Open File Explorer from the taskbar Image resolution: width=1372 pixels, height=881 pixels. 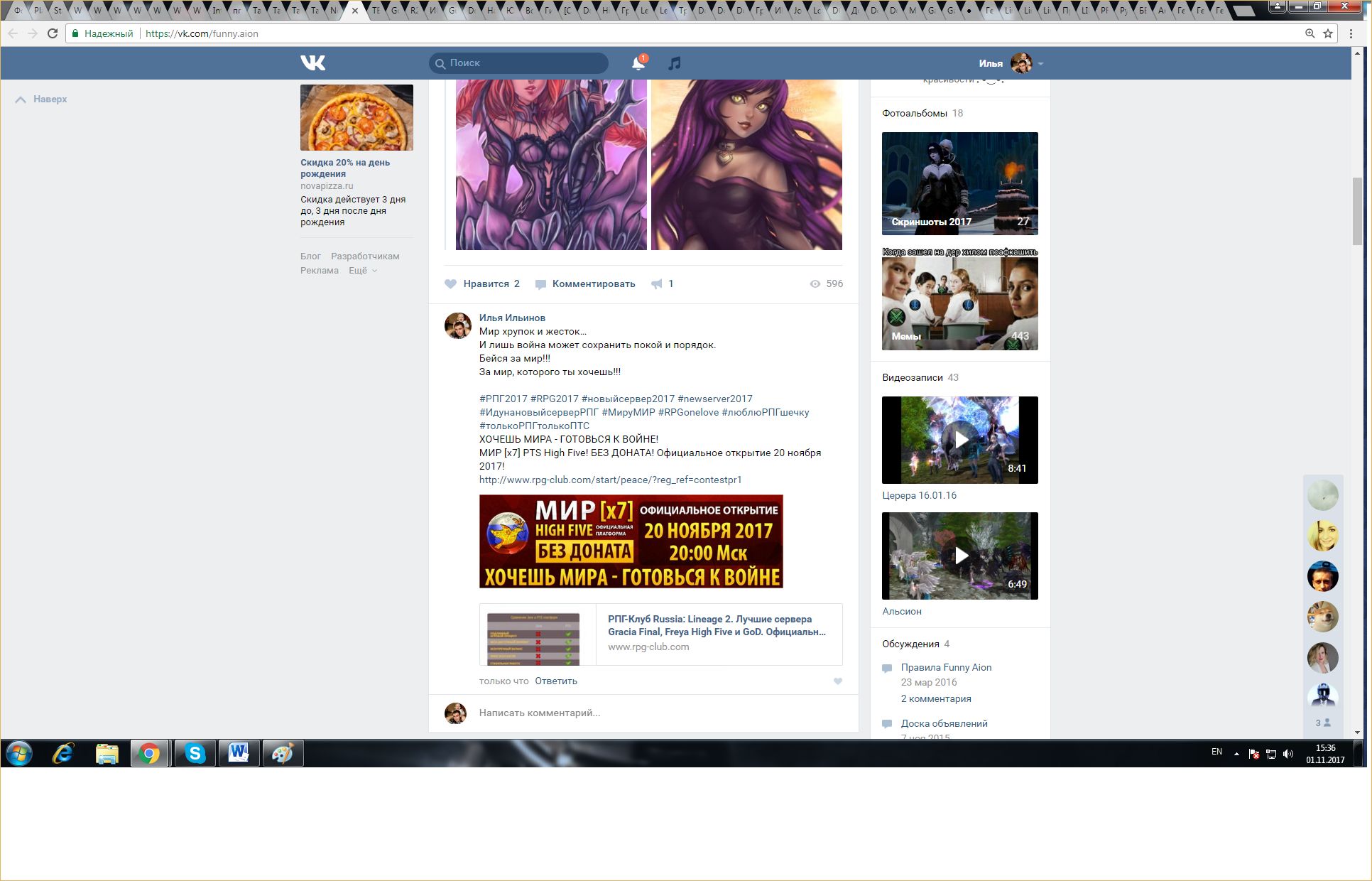coord(107,753)
